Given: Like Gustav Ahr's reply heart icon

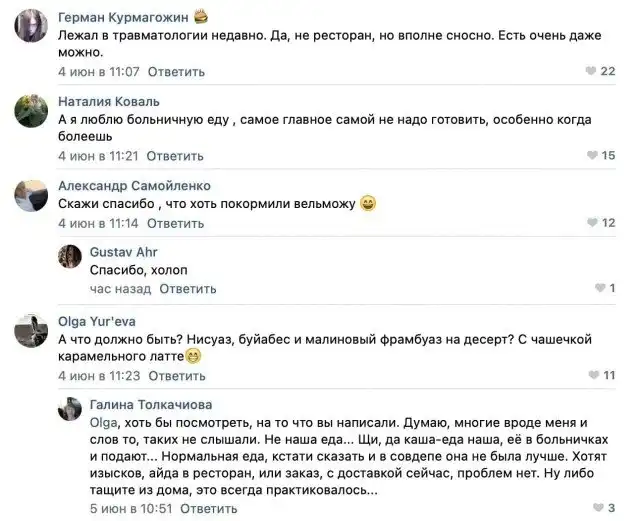Looking at the screenshot, I should 599,289.
